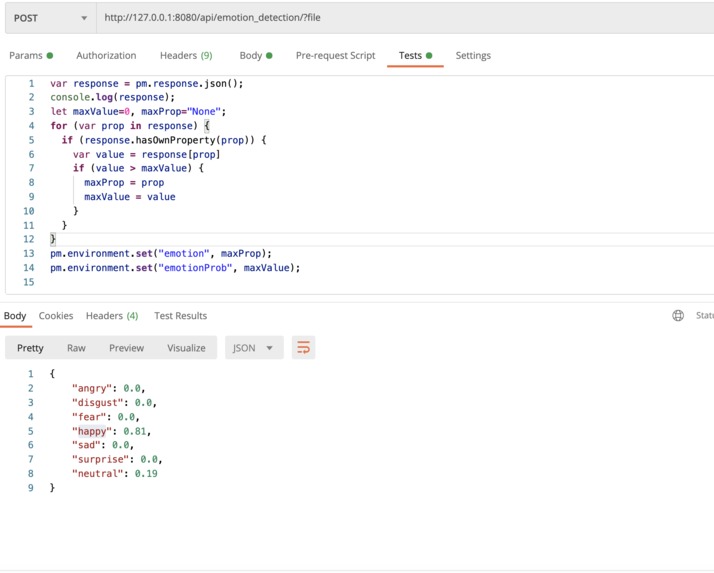Click the hasOwnProperty(prop) line

[x=164, y=140]
